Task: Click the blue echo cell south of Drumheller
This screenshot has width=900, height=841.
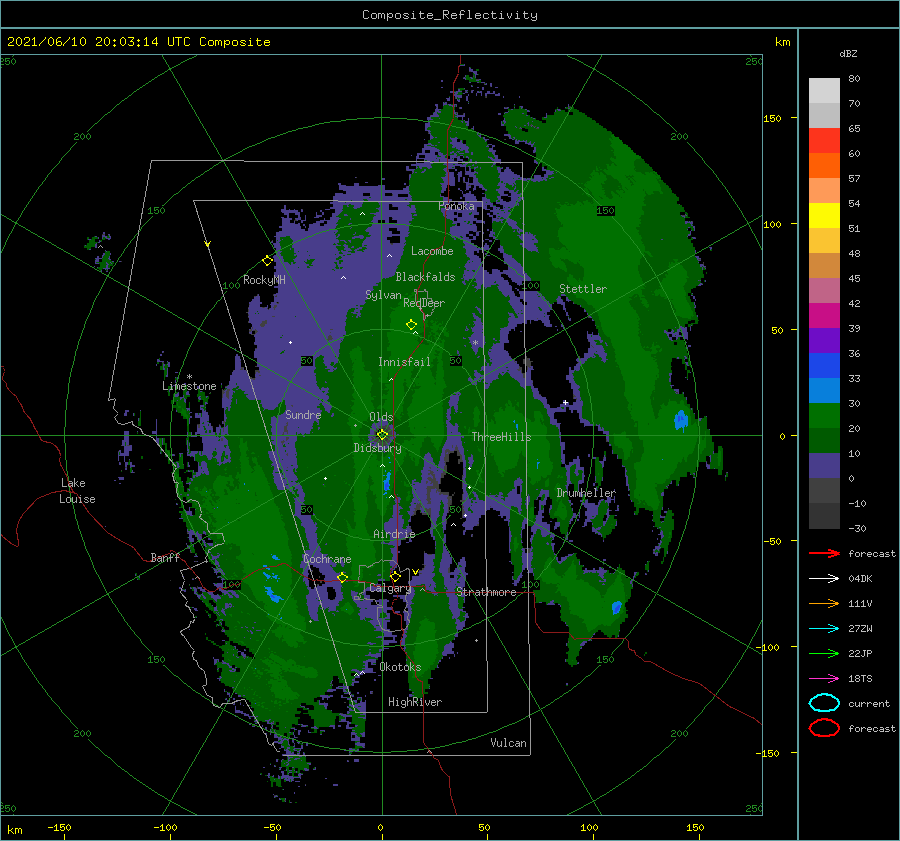Action: coord(616,607)
